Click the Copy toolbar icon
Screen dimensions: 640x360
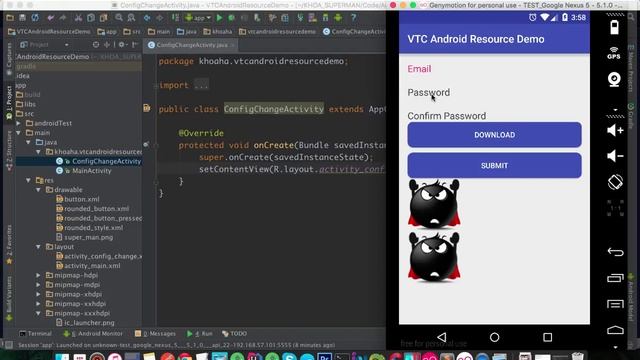click(x=91, y=18)
